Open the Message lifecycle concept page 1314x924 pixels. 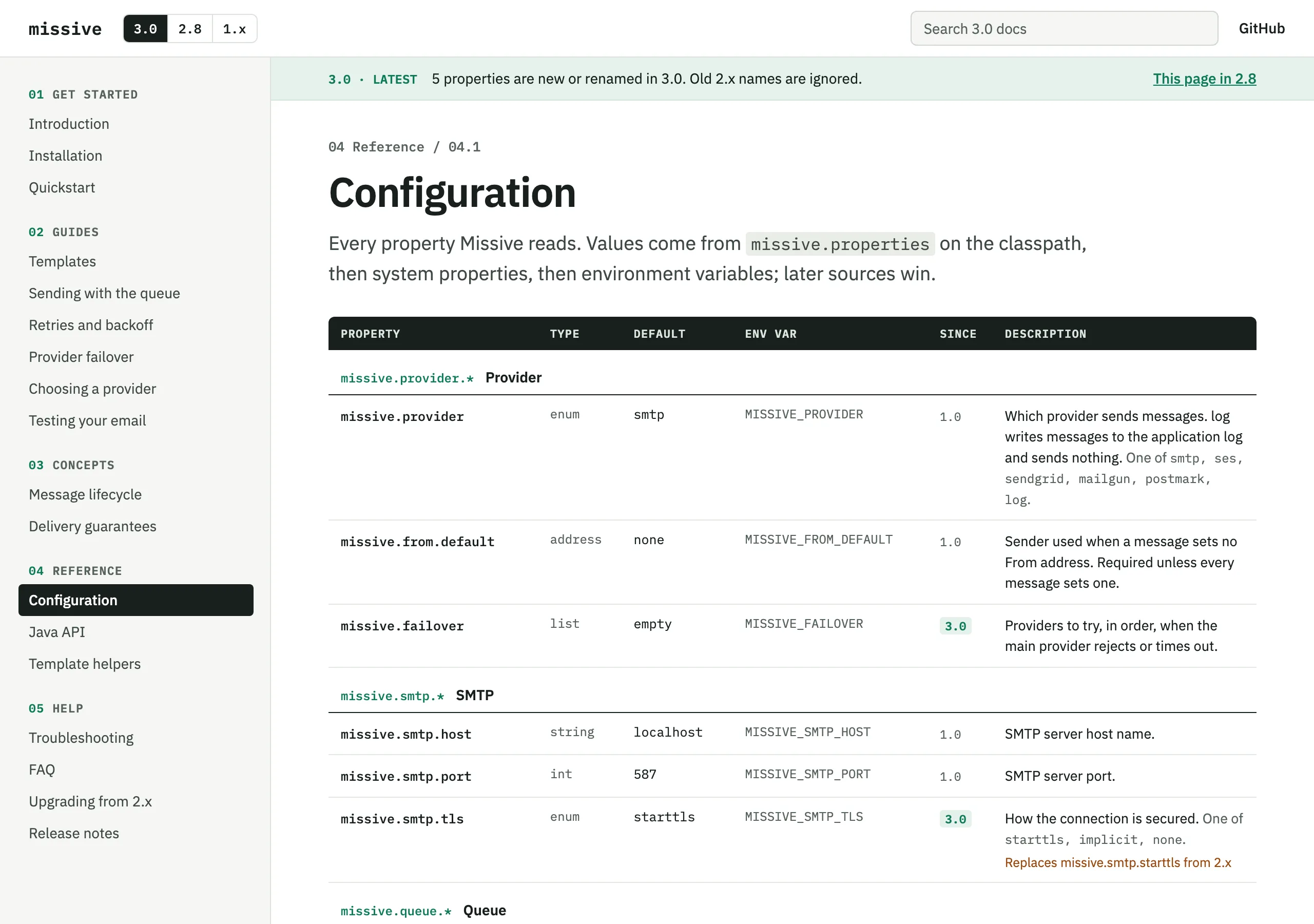(85, 494)
